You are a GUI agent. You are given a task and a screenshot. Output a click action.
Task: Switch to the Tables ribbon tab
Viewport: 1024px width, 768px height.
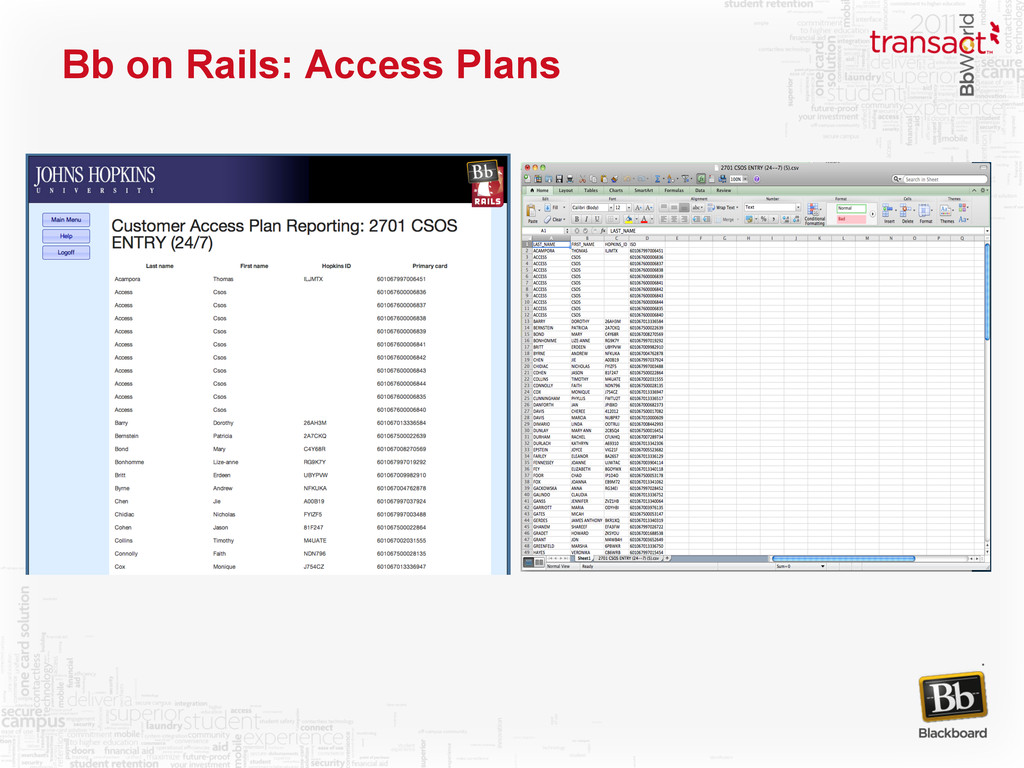tap(591, 190)
